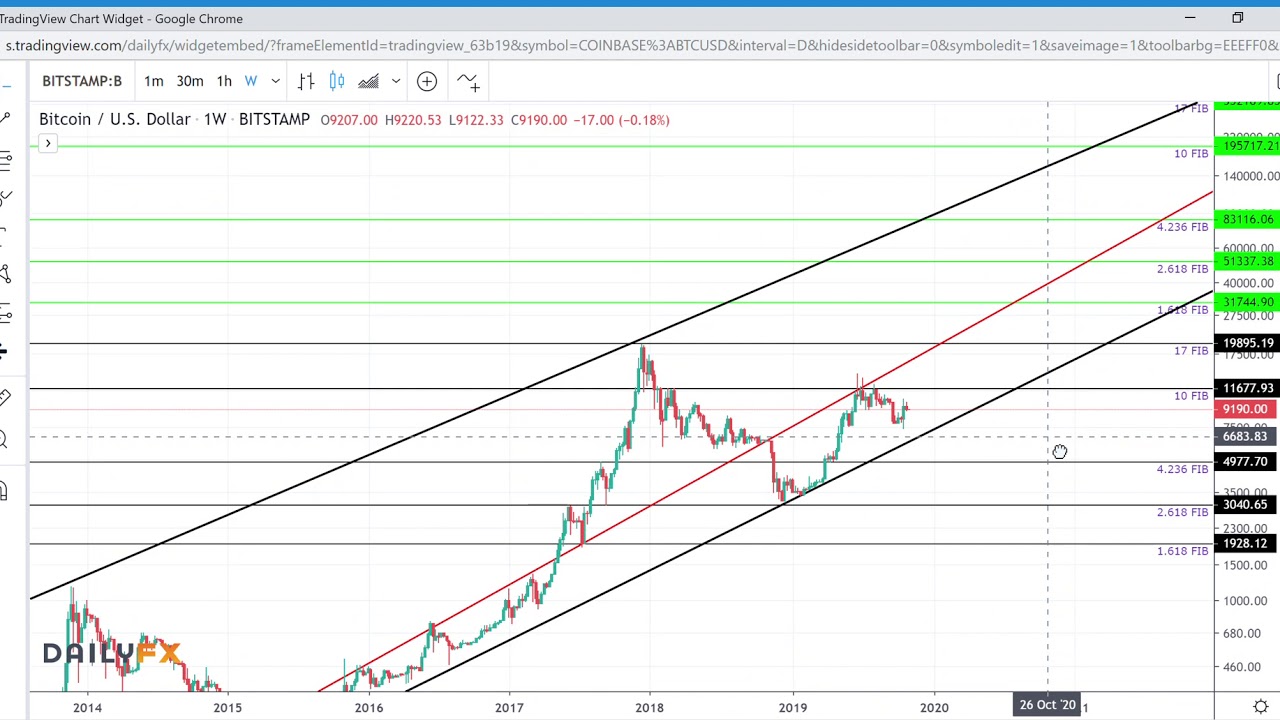Switch to the 1m interval
Image resolution: width=1280 pixels, height=720 pixels.
pos(153,81)
